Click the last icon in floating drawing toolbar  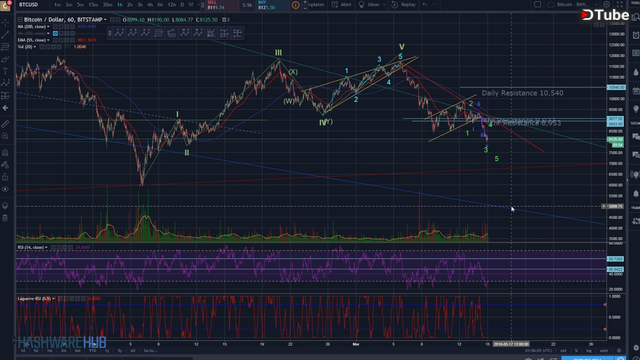(x=237, y=33)
